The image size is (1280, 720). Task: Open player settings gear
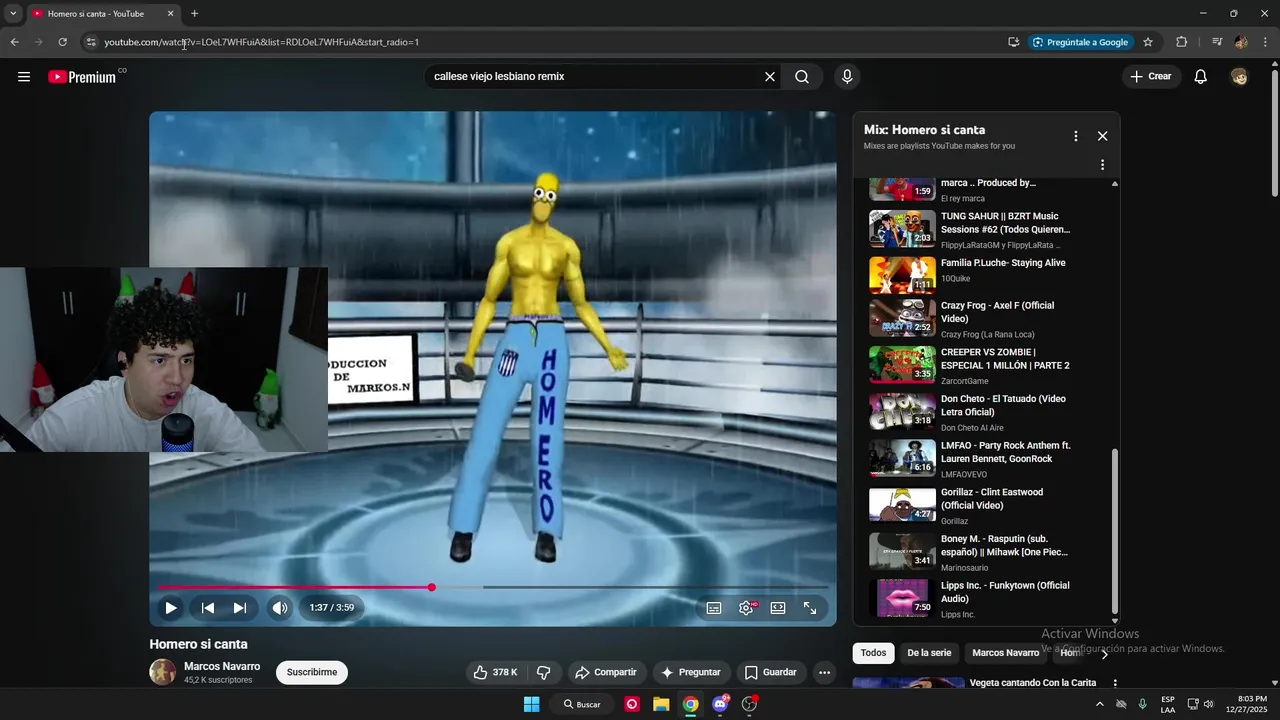pyautogui.click(x=746, y=608)
